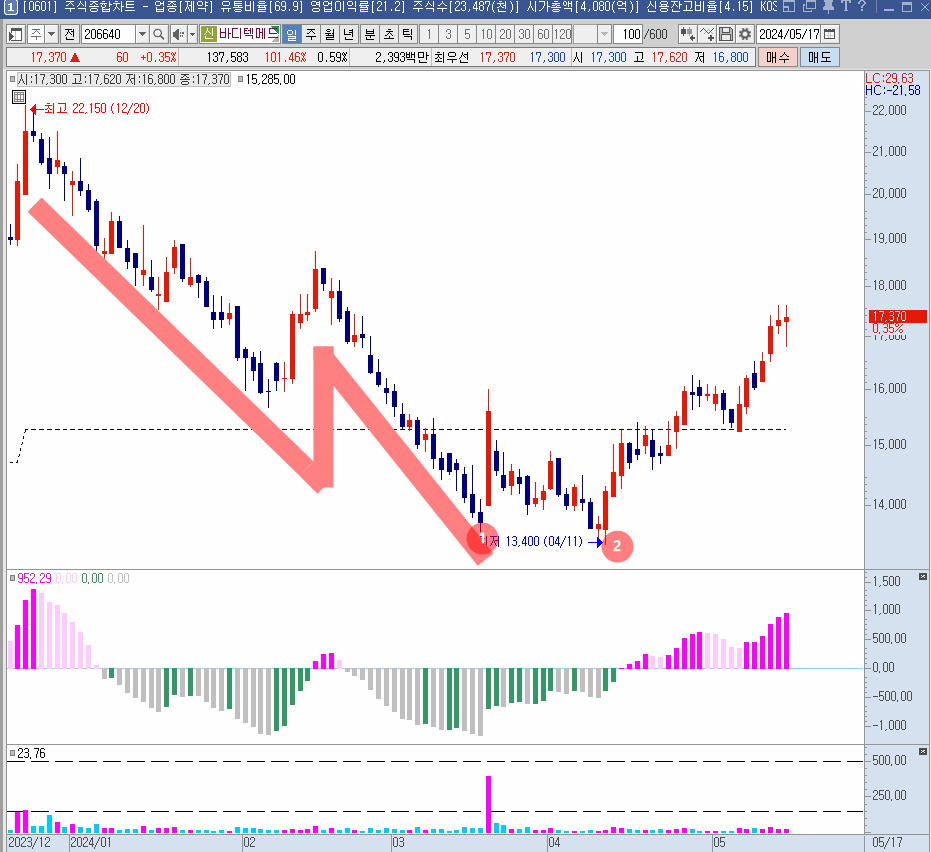Click the low price 16,800 value

point(730,58)
